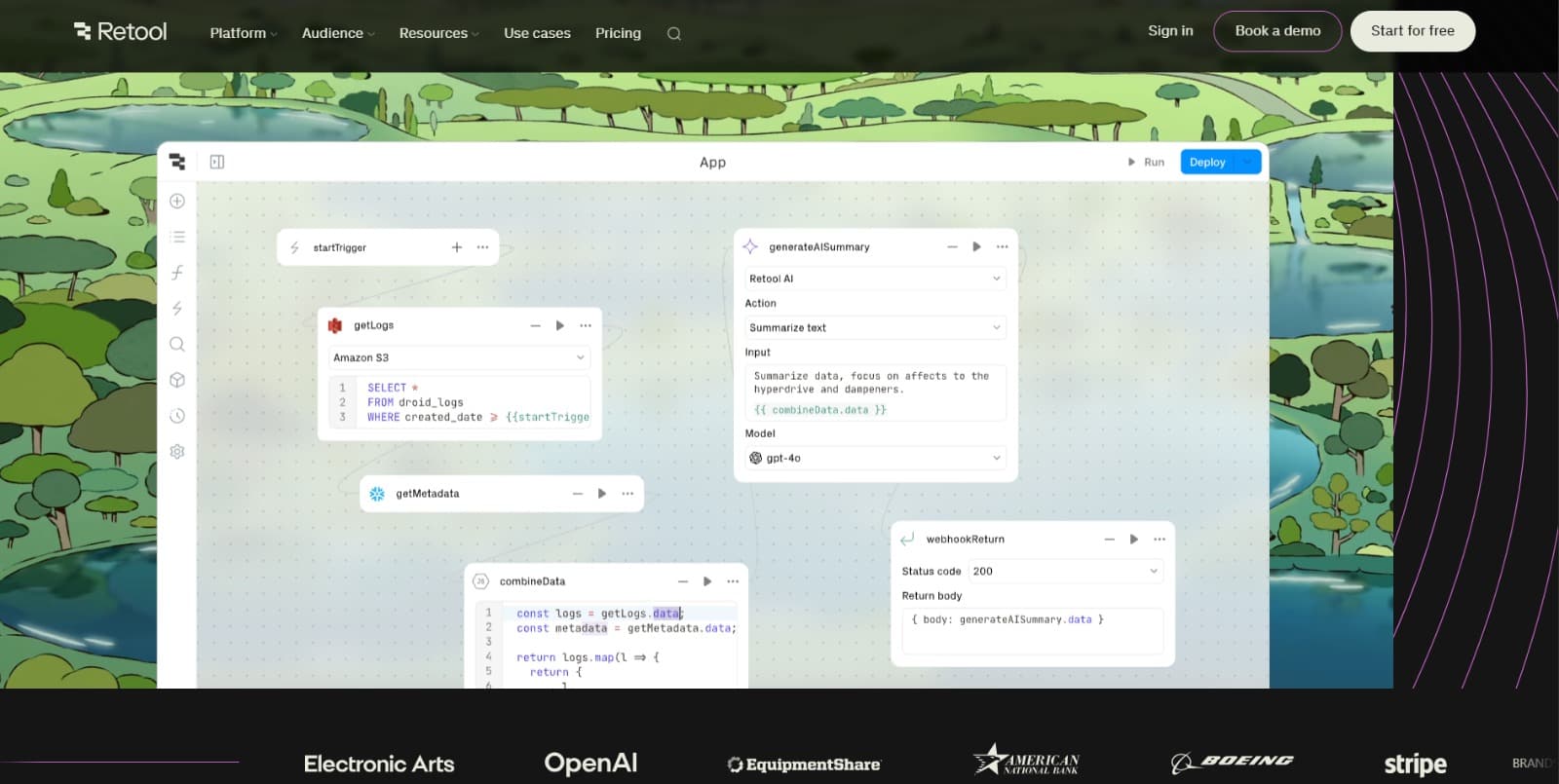This screenshot has height=784, width=1559.
Task: Open the list view sidebar icon
Action: [x=177, y=237]
